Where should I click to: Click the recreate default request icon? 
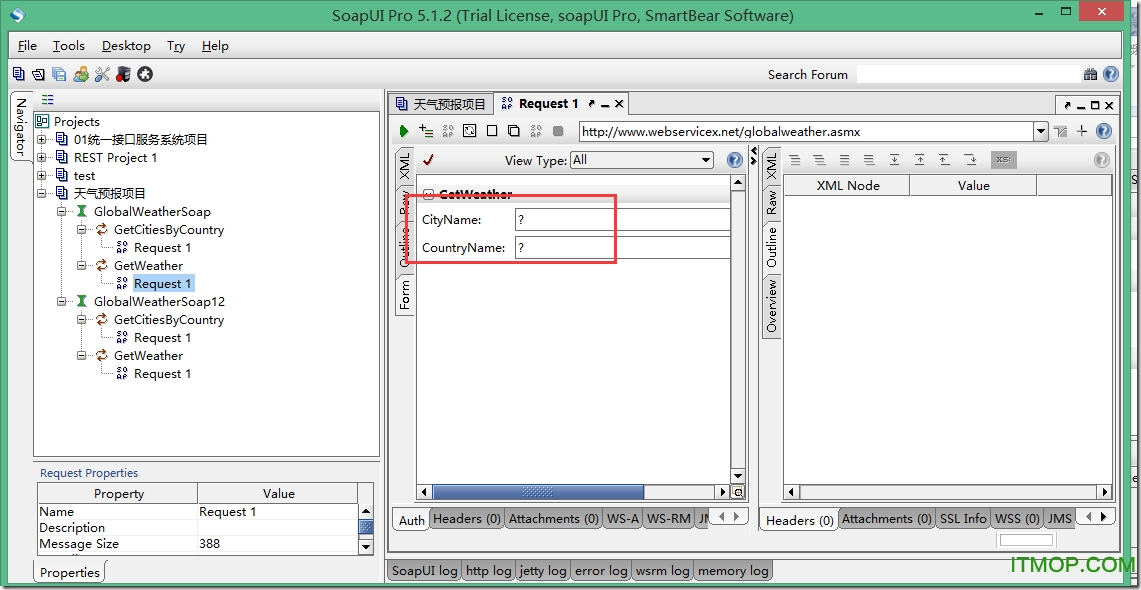(470, 131)
